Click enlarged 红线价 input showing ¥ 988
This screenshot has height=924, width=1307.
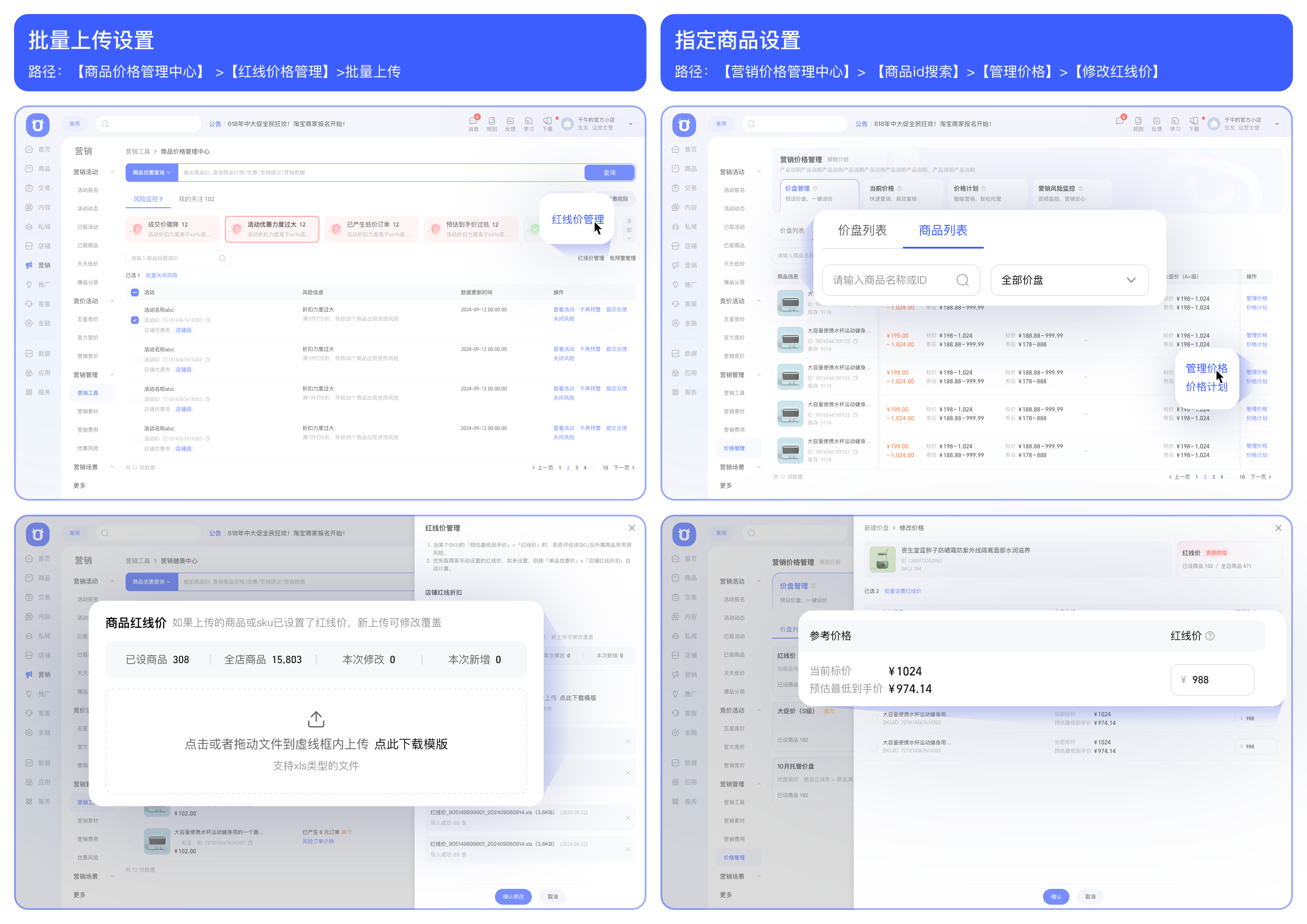(x=1212, y=680)
